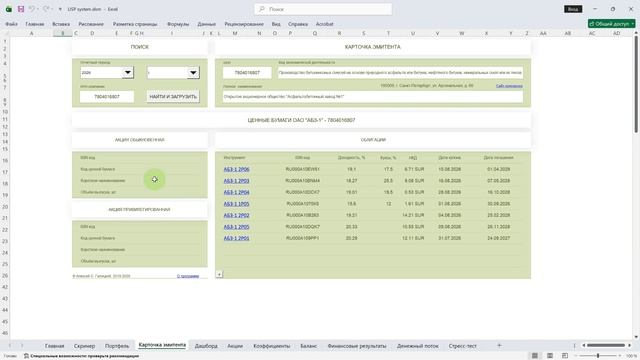
Task: Click the company website link in issuer card
Action: pos(509,86)
